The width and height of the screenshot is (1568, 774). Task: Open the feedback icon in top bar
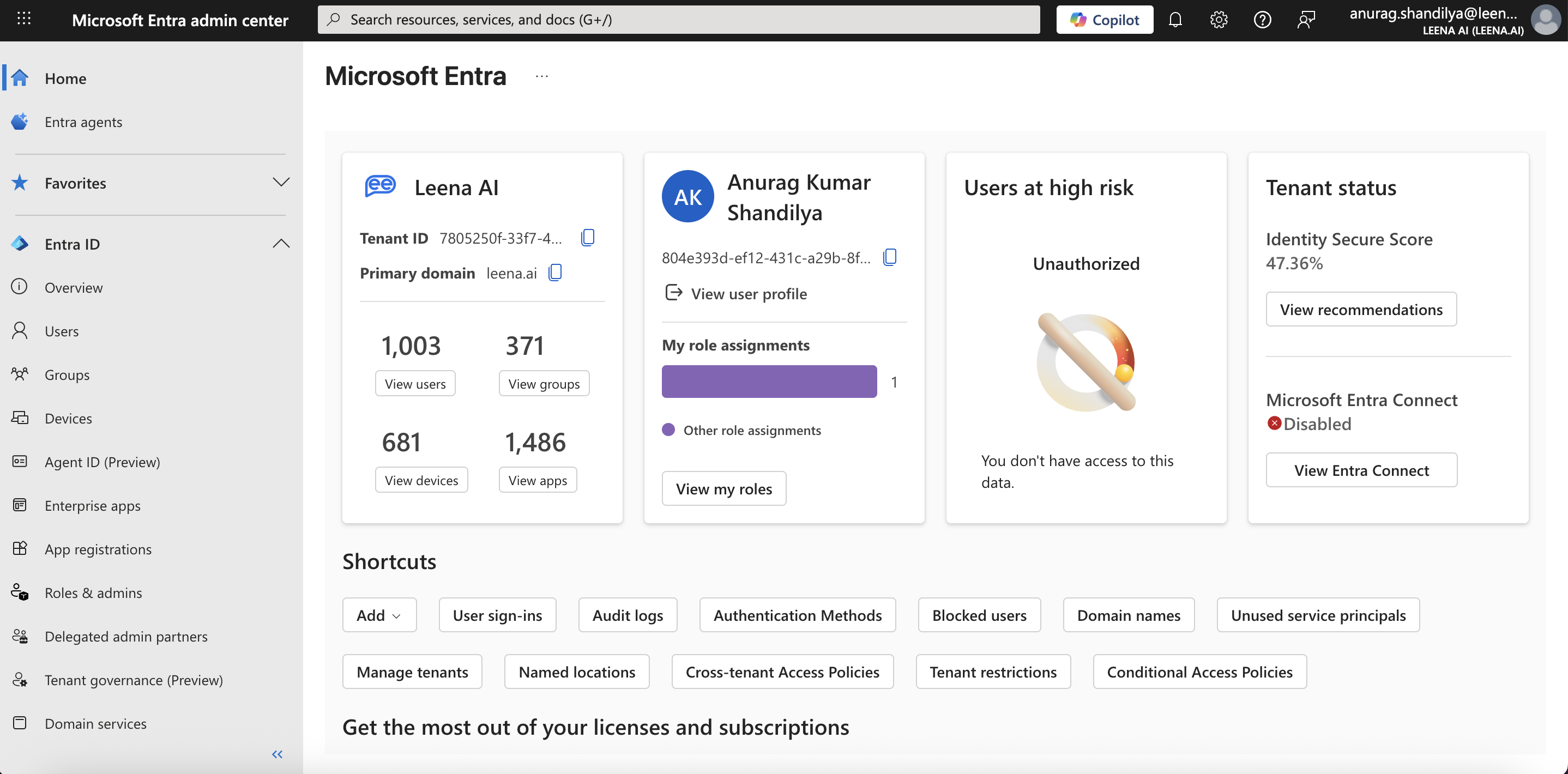click(x=1306, y=20)
